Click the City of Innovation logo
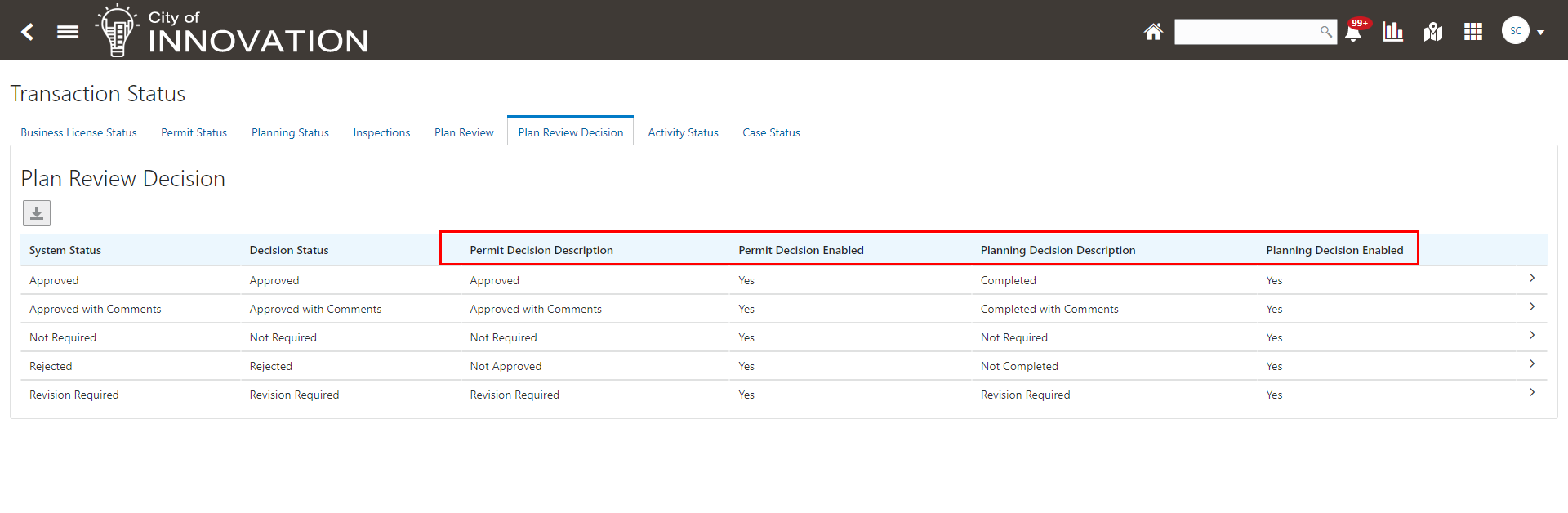1568x513 pixels. [233, 31]
